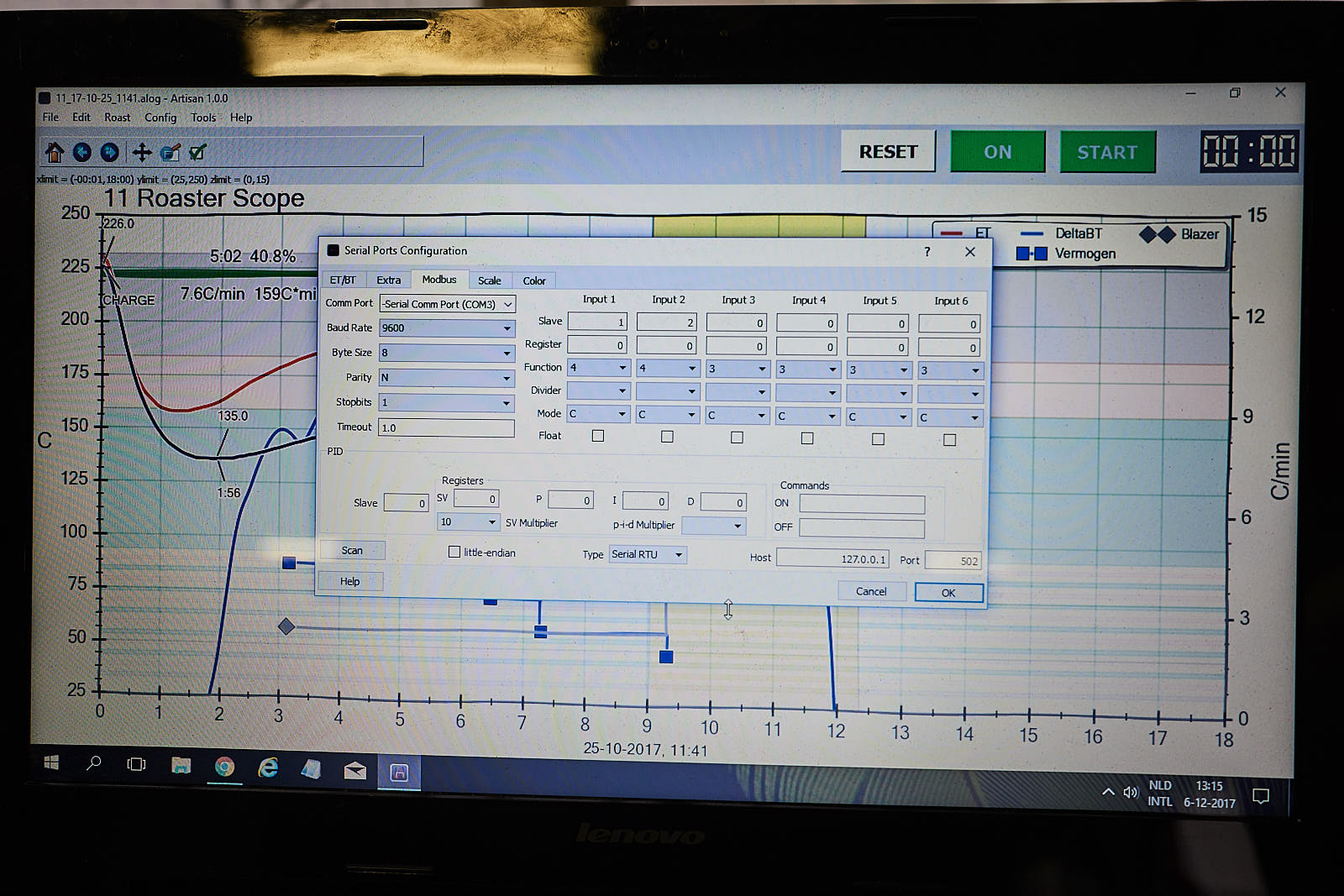
Task: Enable the Float checkbox for Input 6
Action: click(x=949, y=440)
